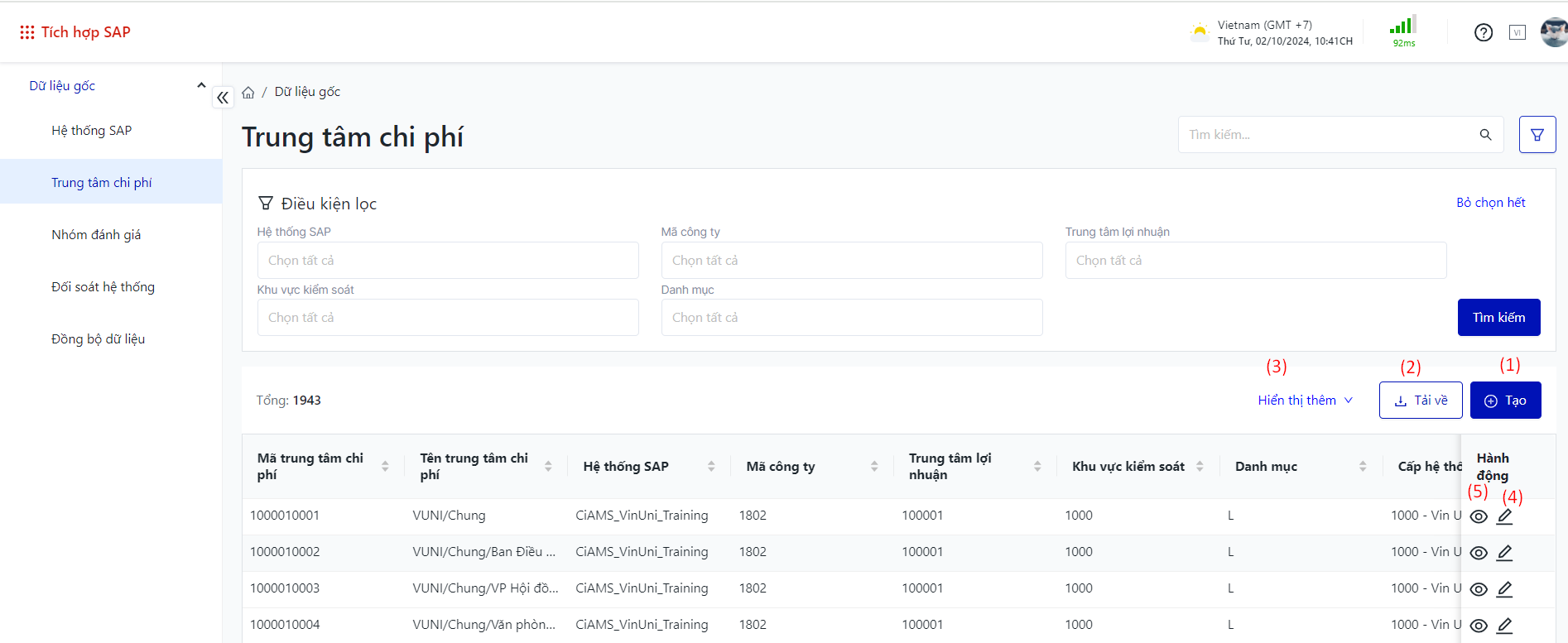
Task: Edit cost center 1000010001 with pencil icon
Action: pos(1504,516)
